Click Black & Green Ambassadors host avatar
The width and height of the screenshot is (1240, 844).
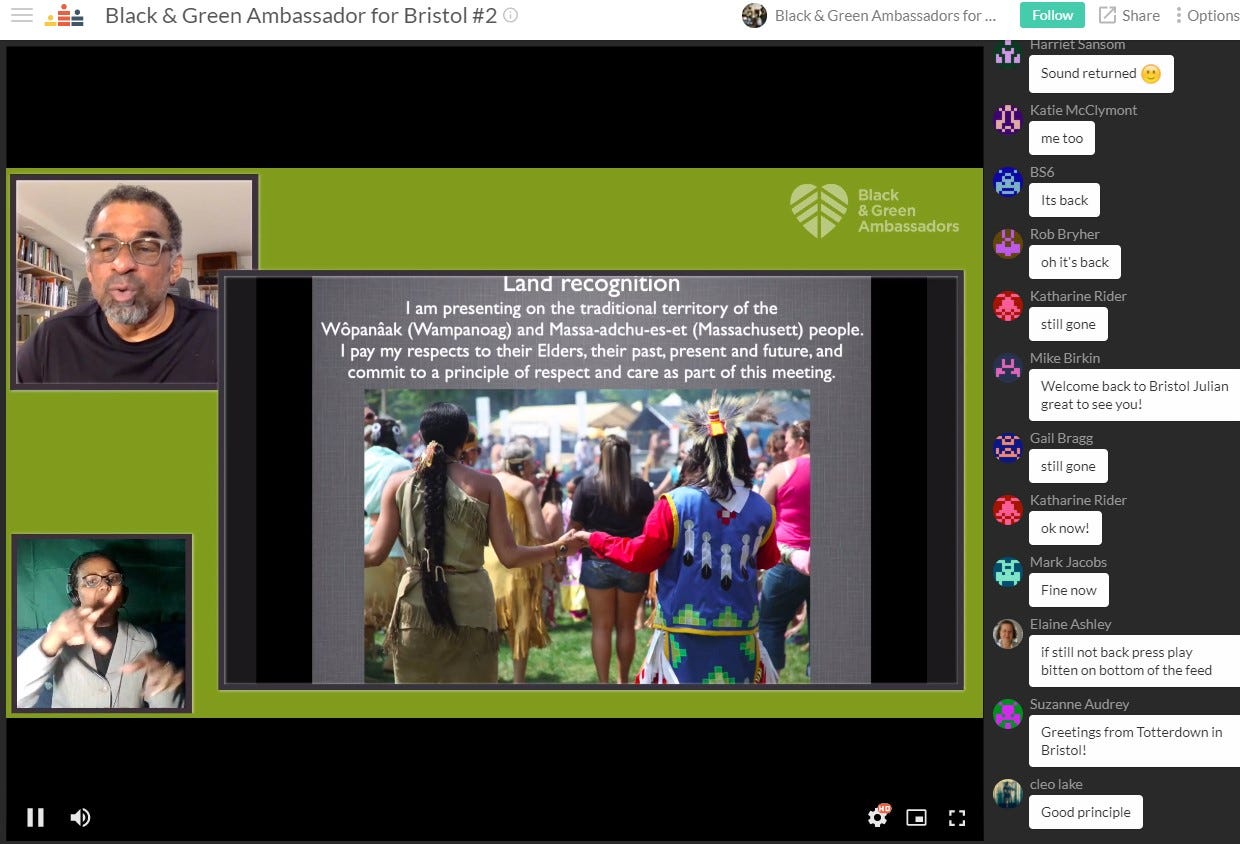coord(754,15)
